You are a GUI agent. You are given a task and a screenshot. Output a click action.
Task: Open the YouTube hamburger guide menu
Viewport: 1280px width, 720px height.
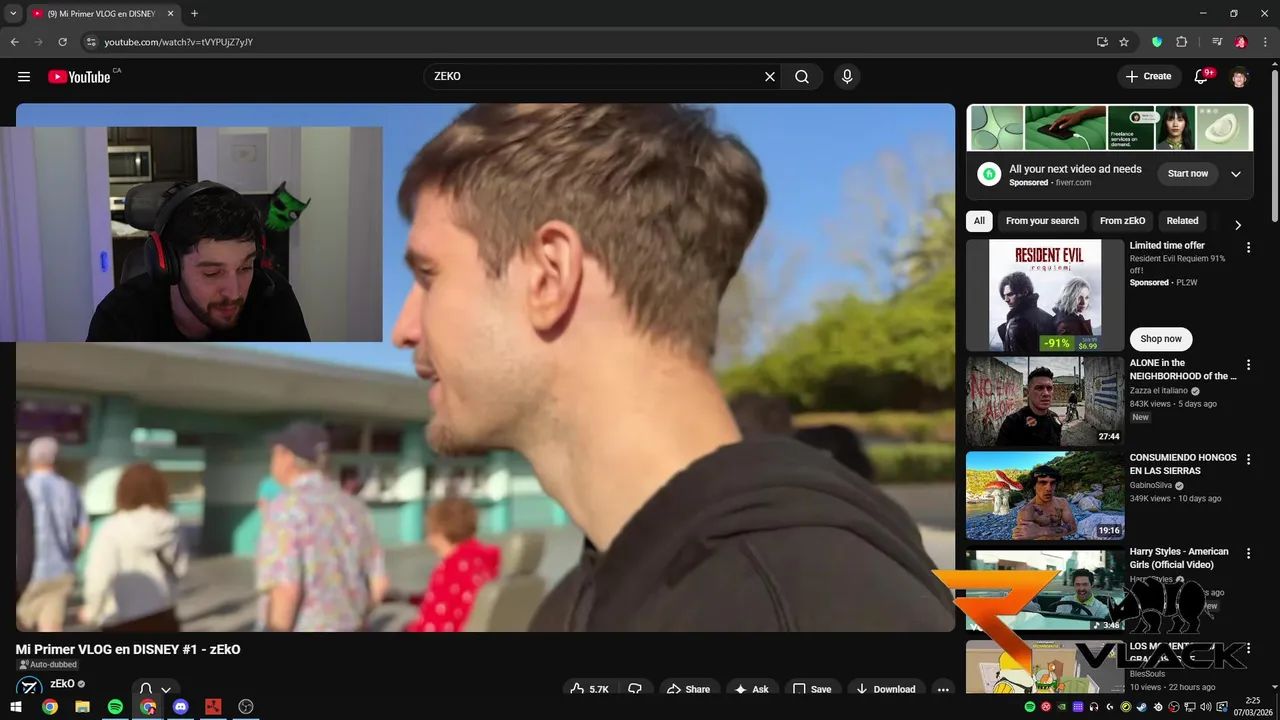24,77
